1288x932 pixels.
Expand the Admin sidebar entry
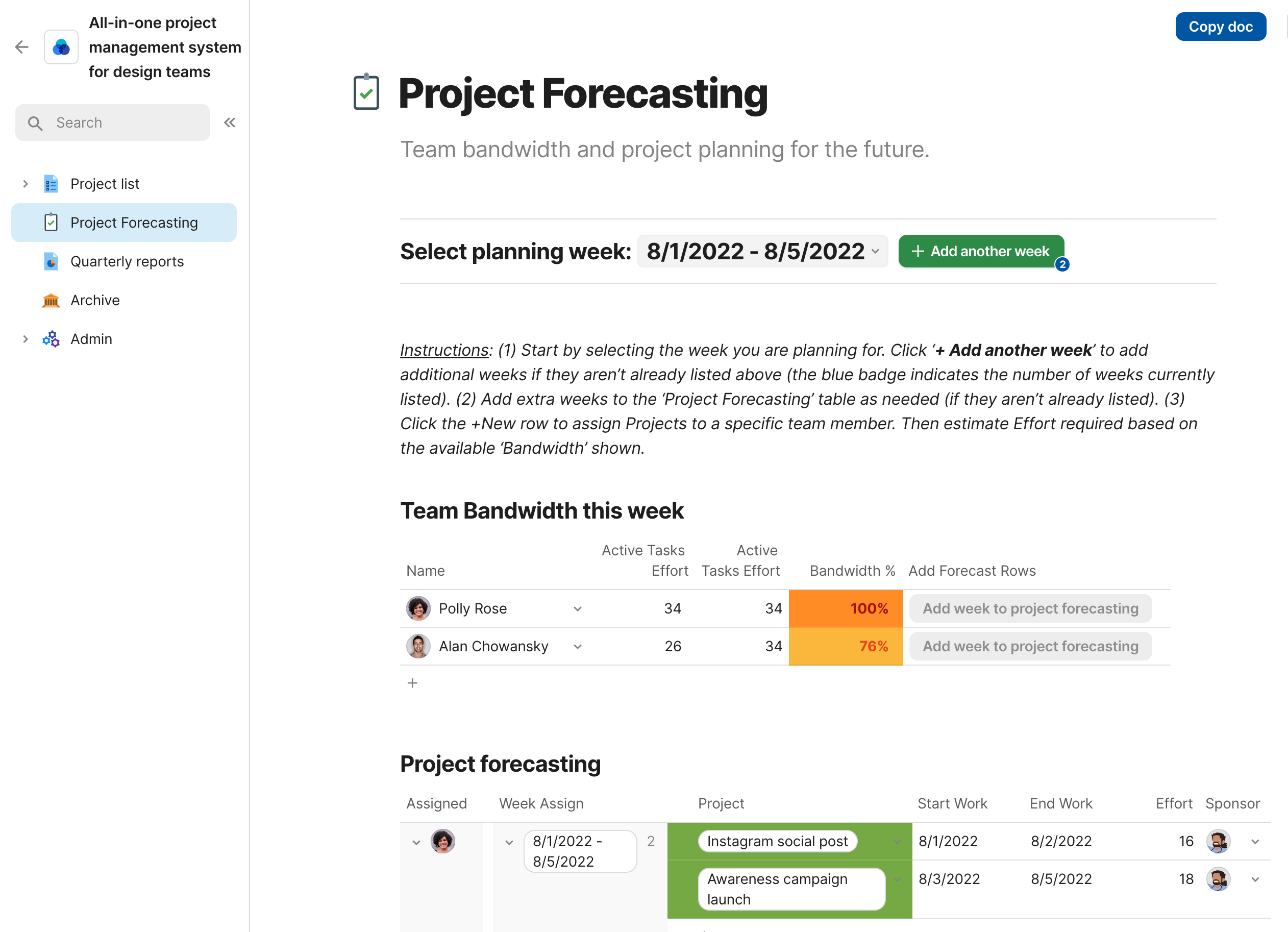click(x=25, y=338)
